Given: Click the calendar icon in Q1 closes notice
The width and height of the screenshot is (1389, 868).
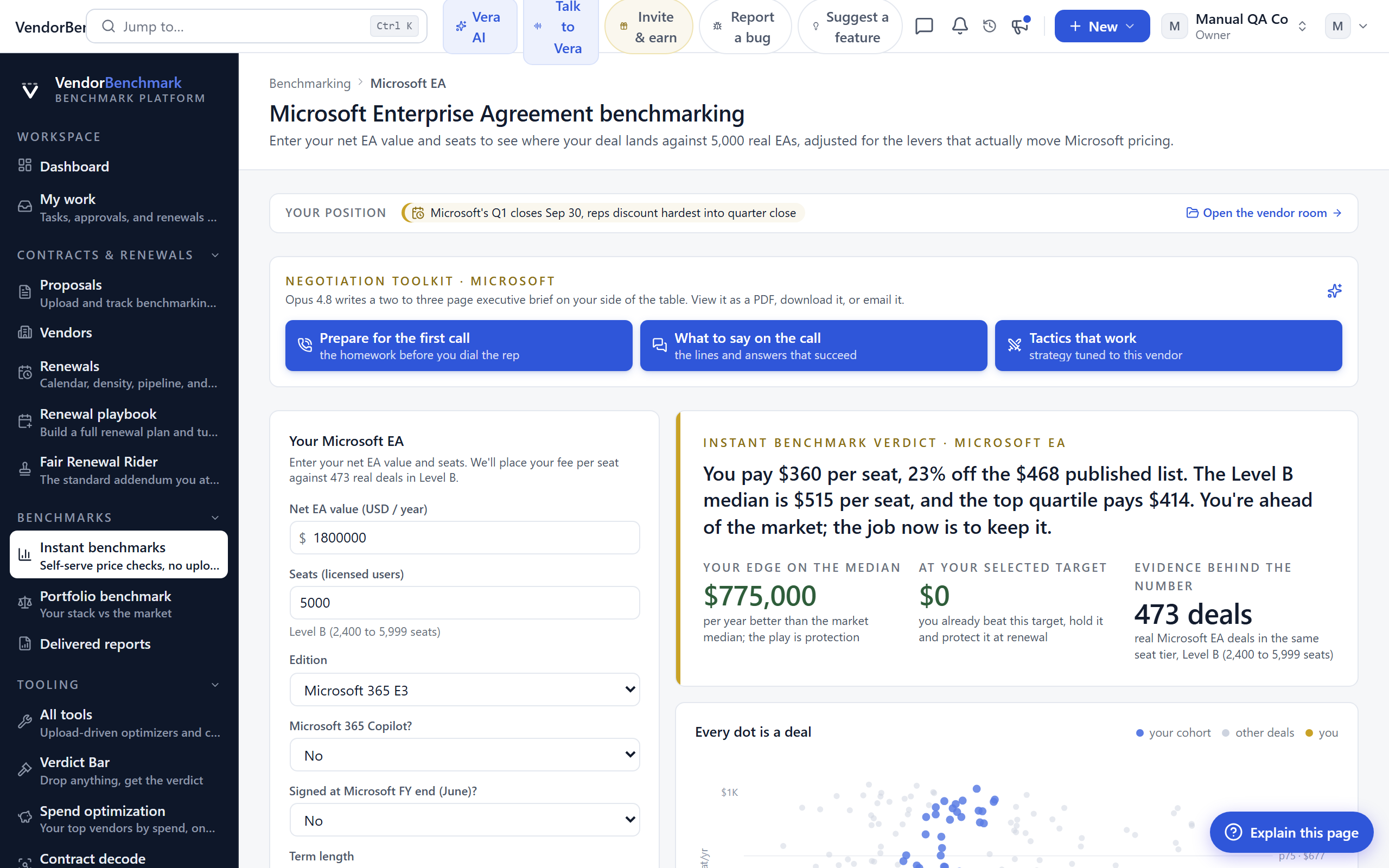Looking at the screenshot, I should click(x=418, y=213).
